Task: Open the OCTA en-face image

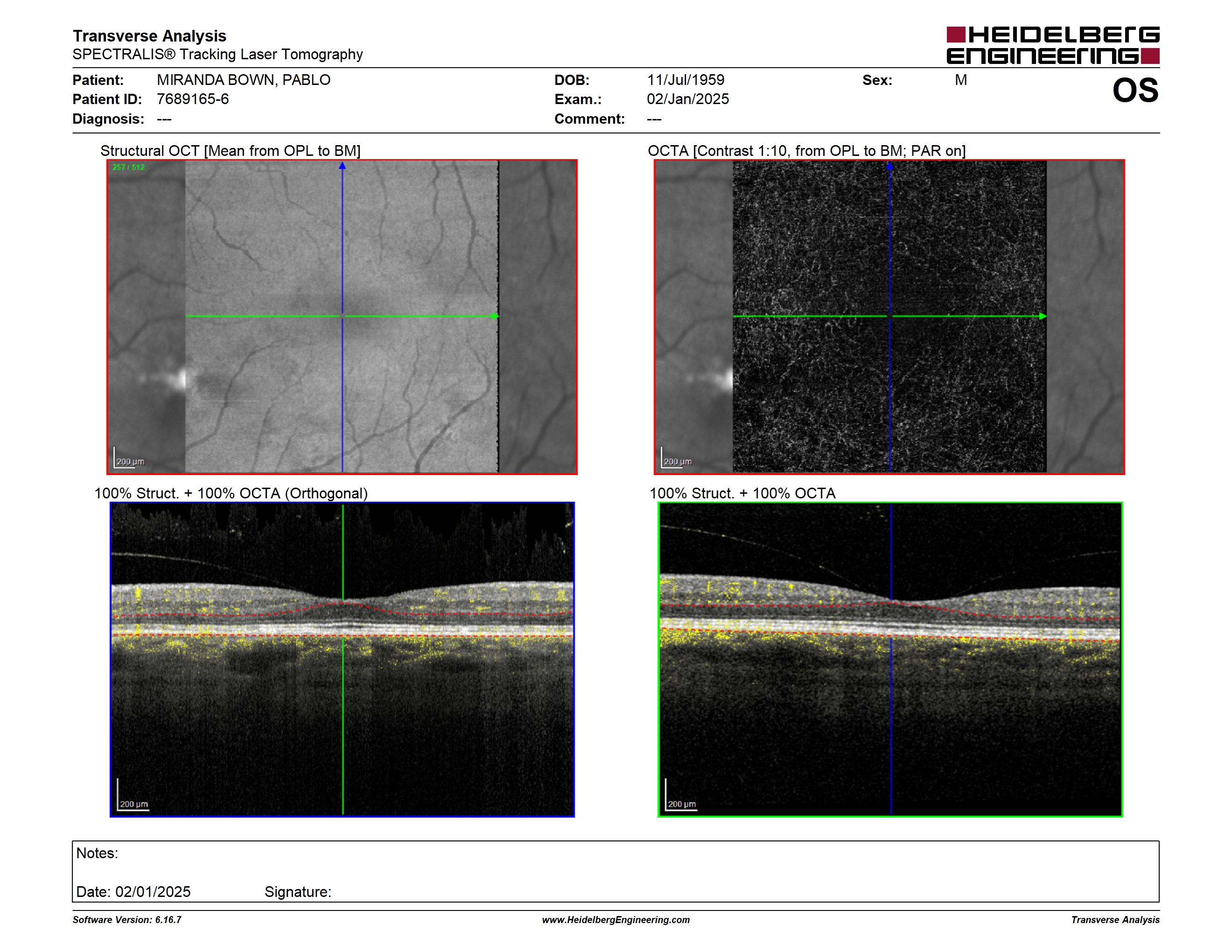Action: pos(889,317)
